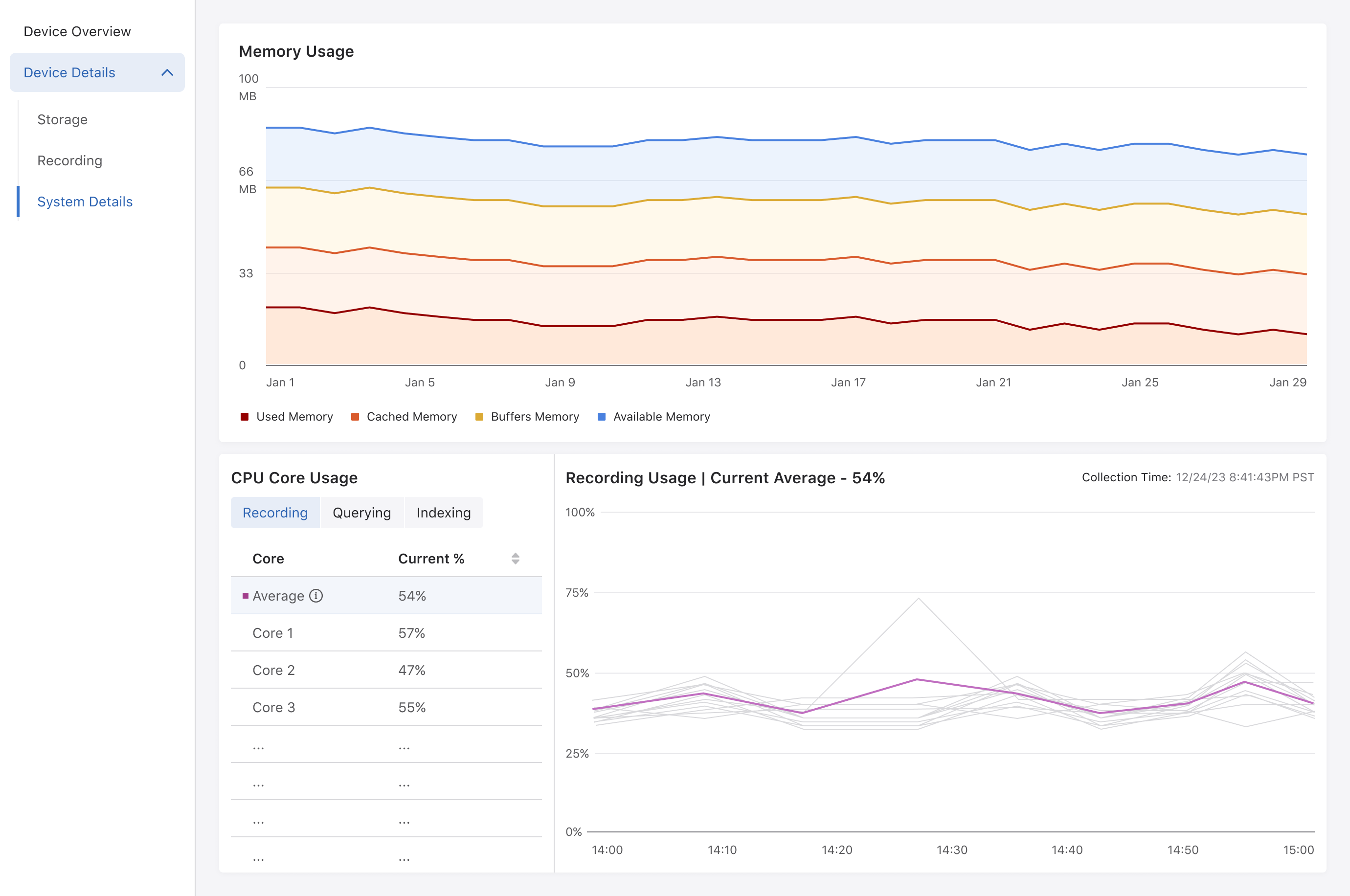The width and height of the screenshot is (1350, 896).
Task: Click Jan 13 axis label
Action: pos(703,382)
